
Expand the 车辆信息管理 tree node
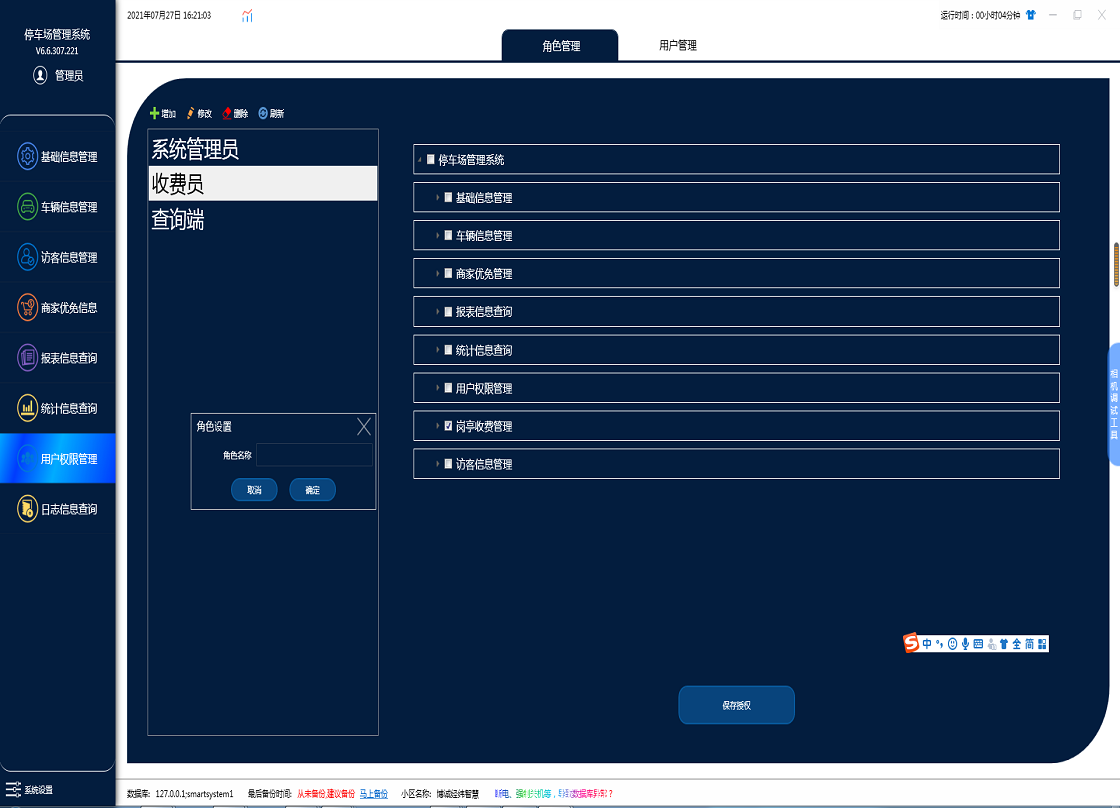[x=438, y=236]
